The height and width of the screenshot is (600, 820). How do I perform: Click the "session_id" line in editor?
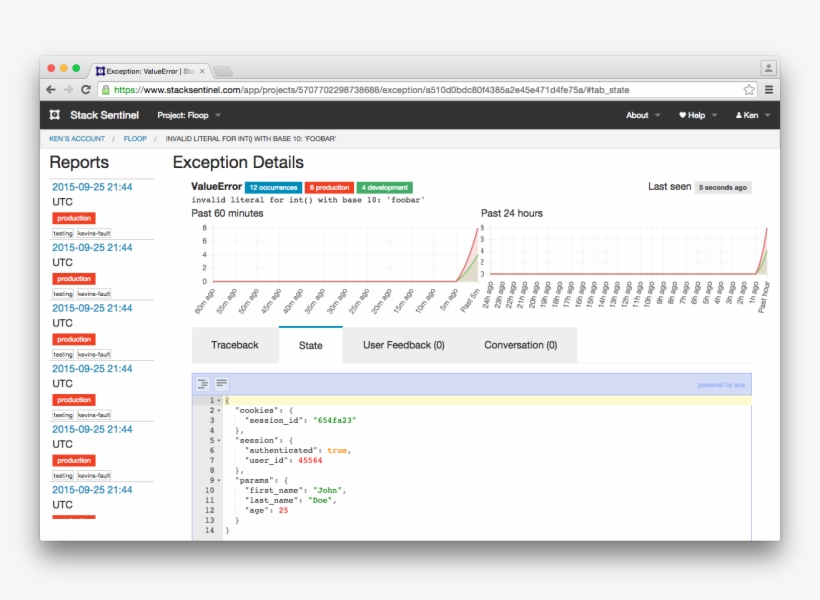[300, 421]
